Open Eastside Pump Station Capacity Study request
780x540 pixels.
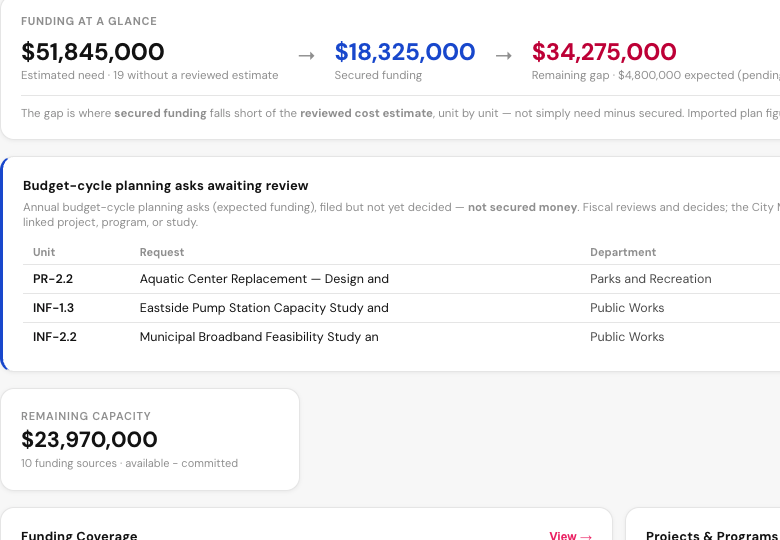(264, 308)
